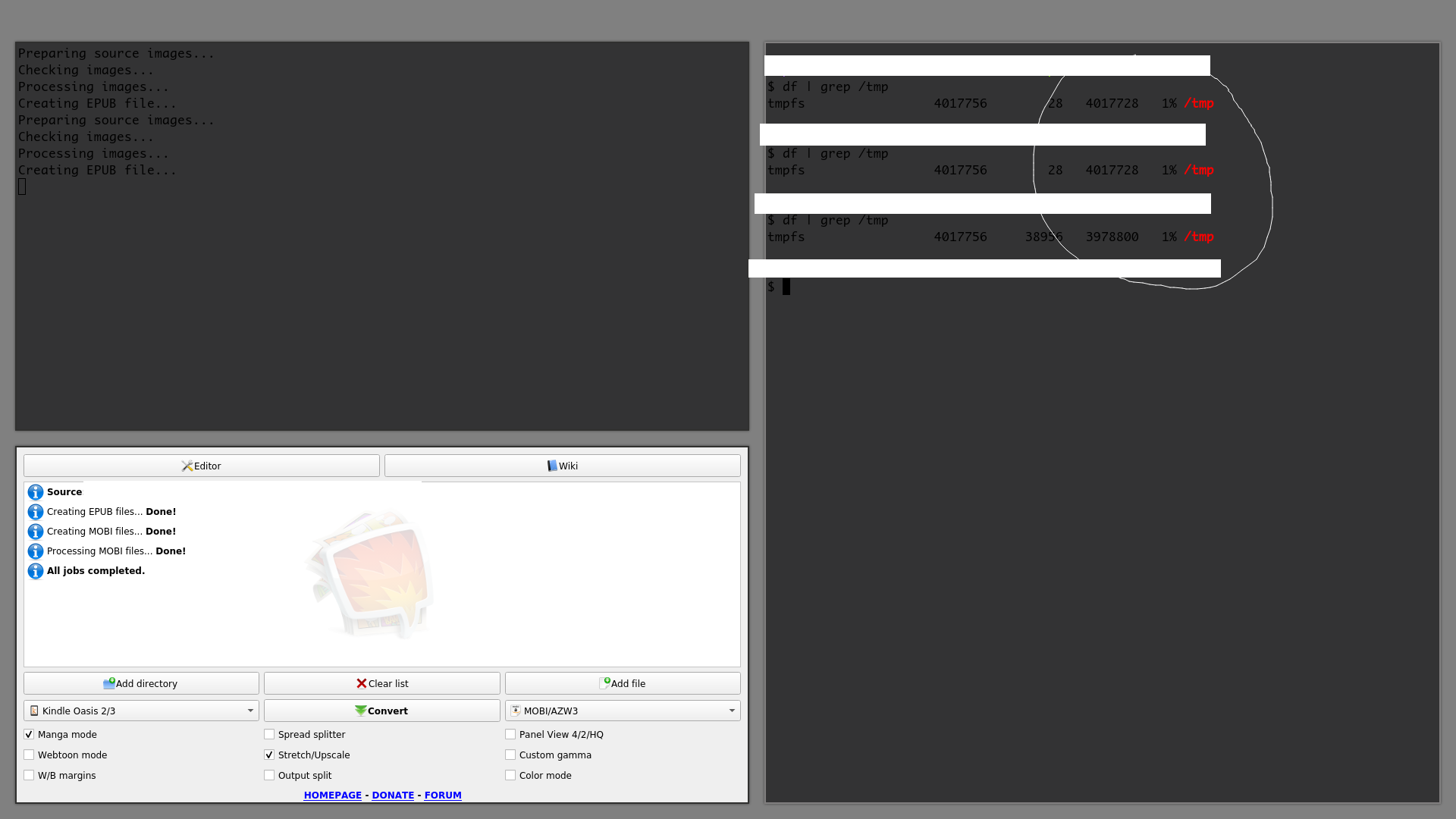Select the Processing MOBI files log entry

116,551
